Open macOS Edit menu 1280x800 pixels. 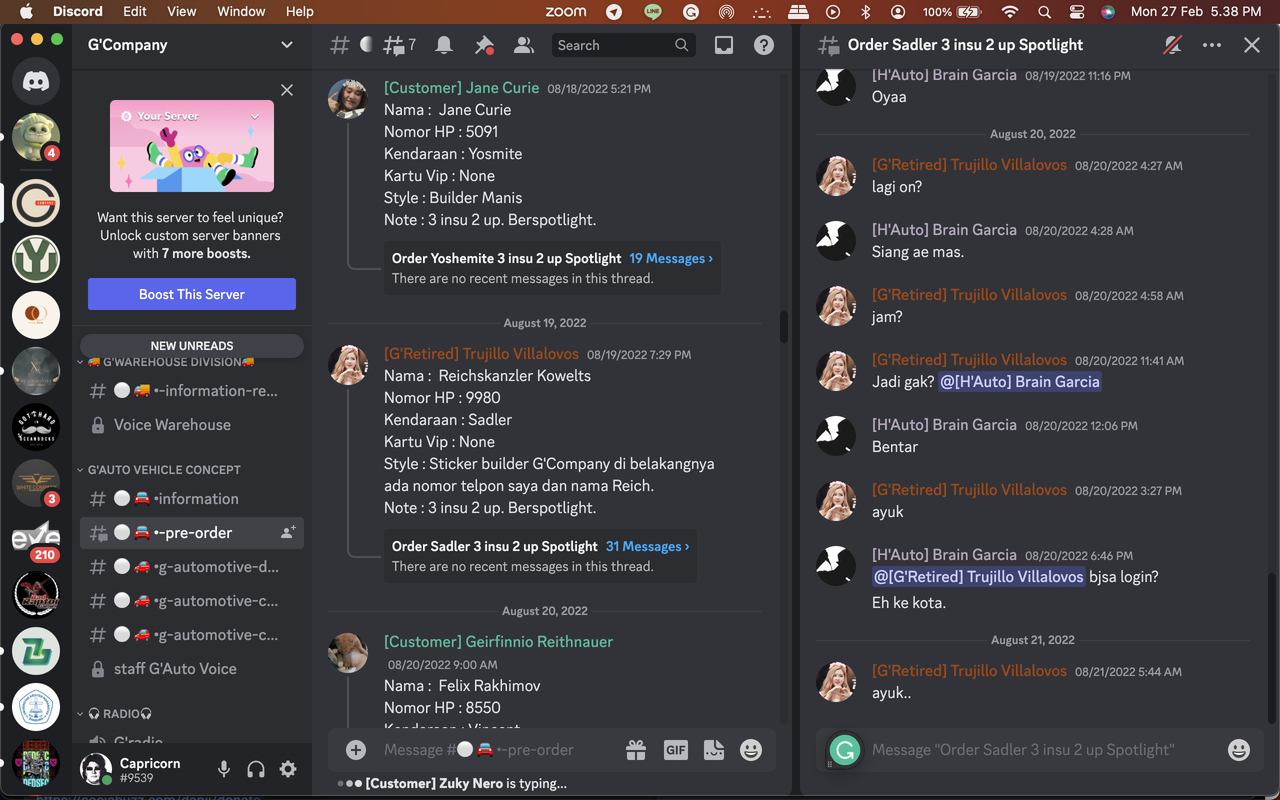click(135, 11)
